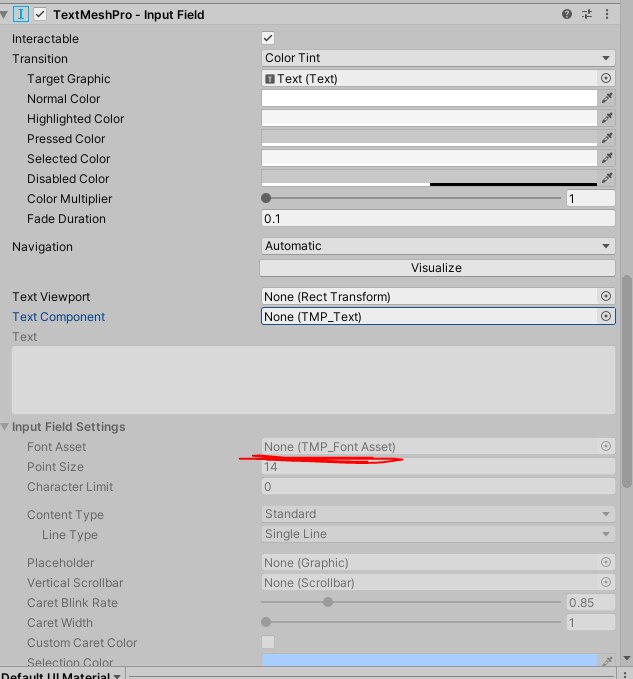Click the Transition label
This screenshot has height=679, width=633.
click(40, 58)
